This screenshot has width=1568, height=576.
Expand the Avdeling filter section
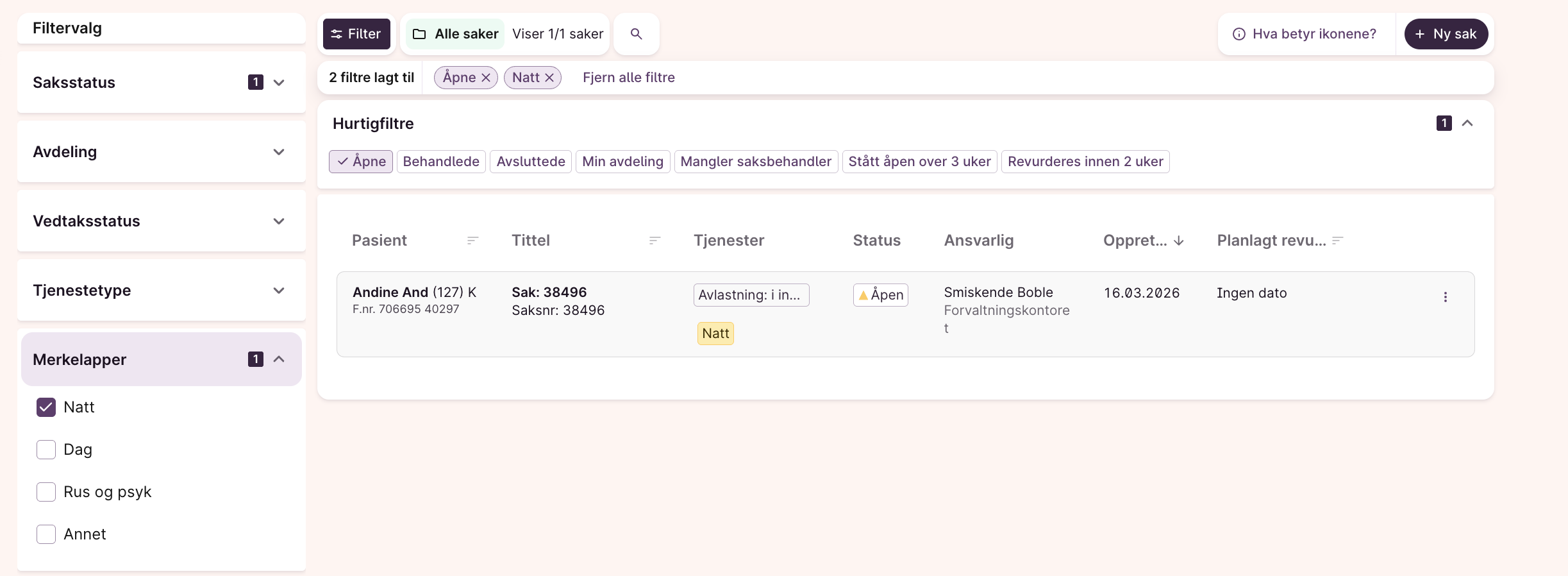279,152
